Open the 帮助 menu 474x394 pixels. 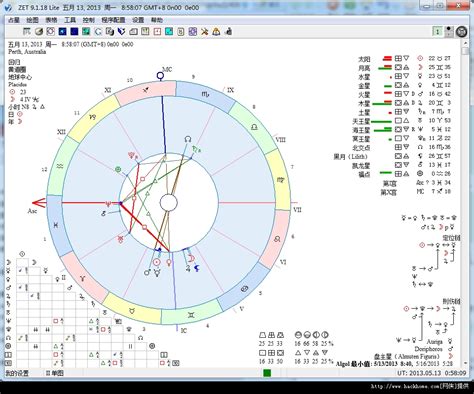click(x=157, y=20)
